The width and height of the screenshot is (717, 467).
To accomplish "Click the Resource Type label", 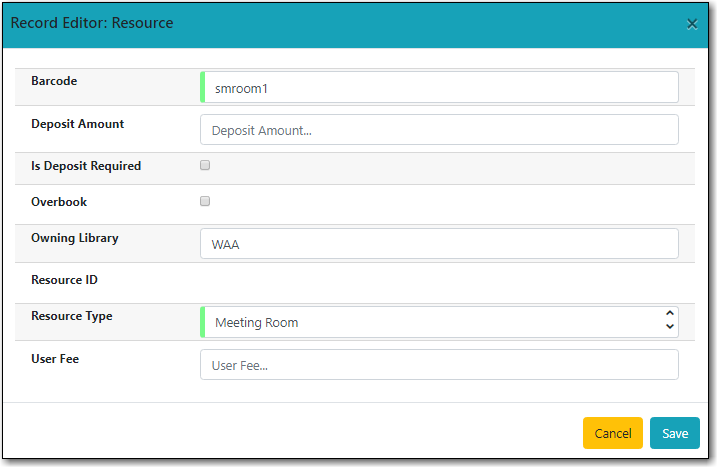I will (72, 316).
